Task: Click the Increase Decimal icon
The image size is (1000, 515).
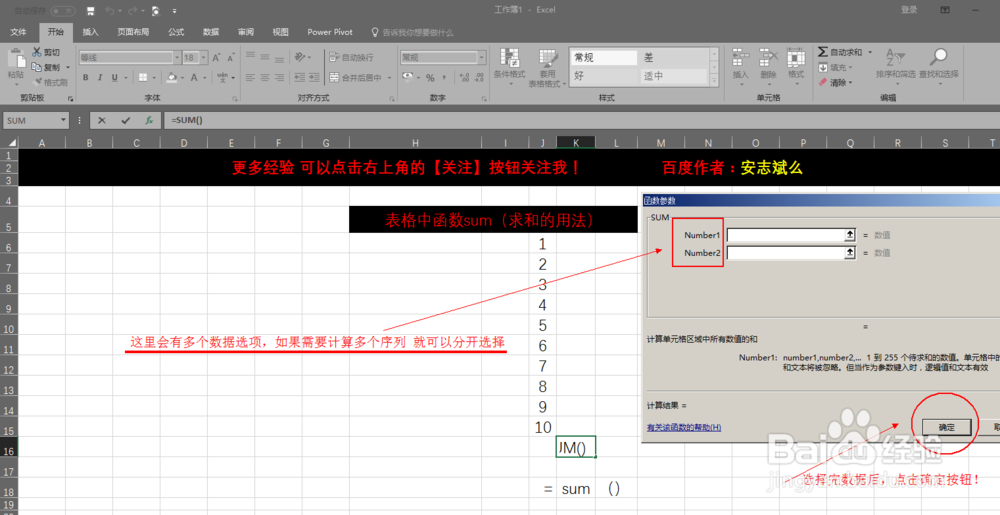Action: point(463,78)
